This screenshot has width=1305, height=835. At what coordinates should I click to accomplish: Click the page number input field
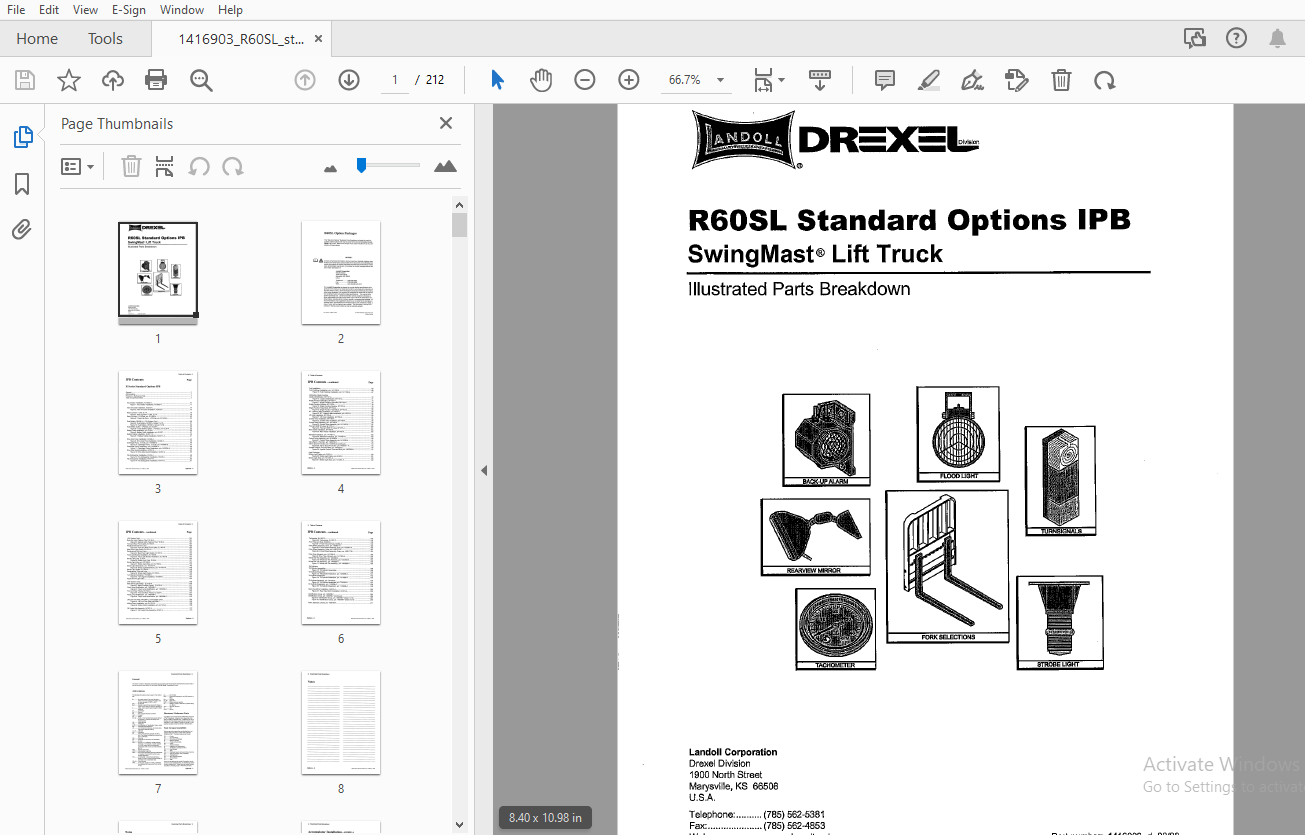click(395, 80)
